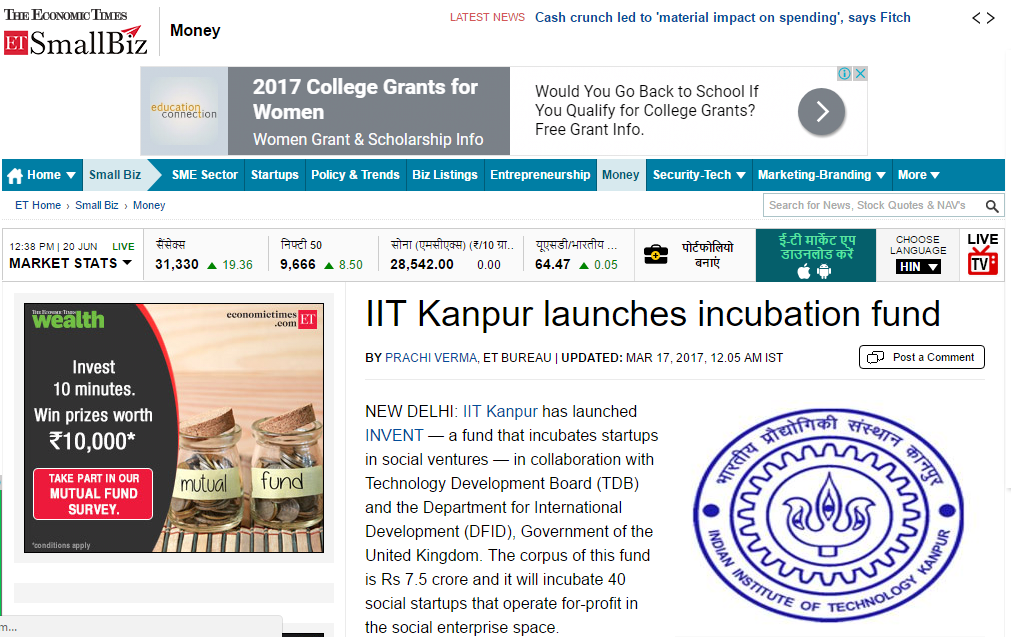Click the gold MCX price 28,542.00
1011x637 pixels.
pyautogui.click(x=422, y=264)
